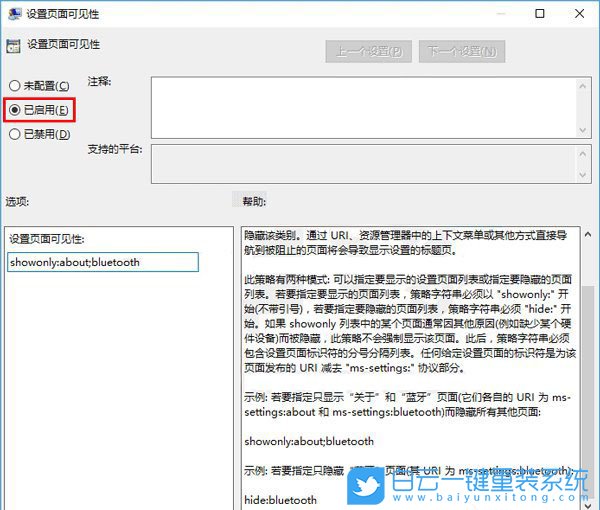600x510 pixels.
Task: Click the 设置页面可见性: options label
Action: click(47, 239)
